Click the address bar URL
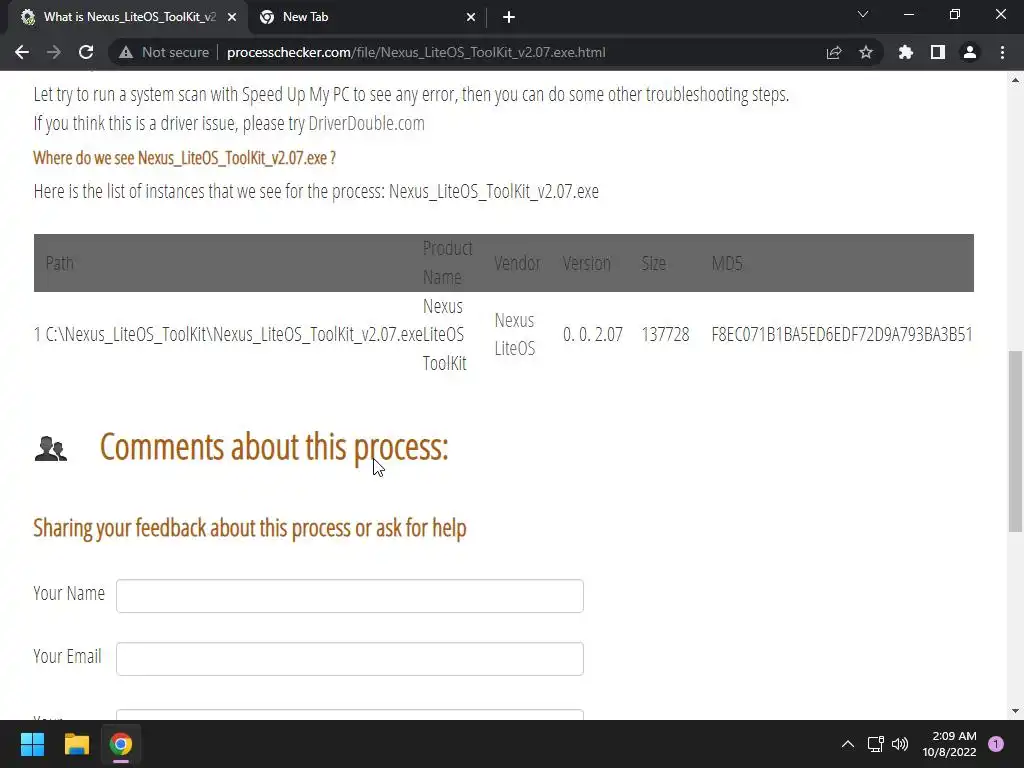 (x=416, y=52)
